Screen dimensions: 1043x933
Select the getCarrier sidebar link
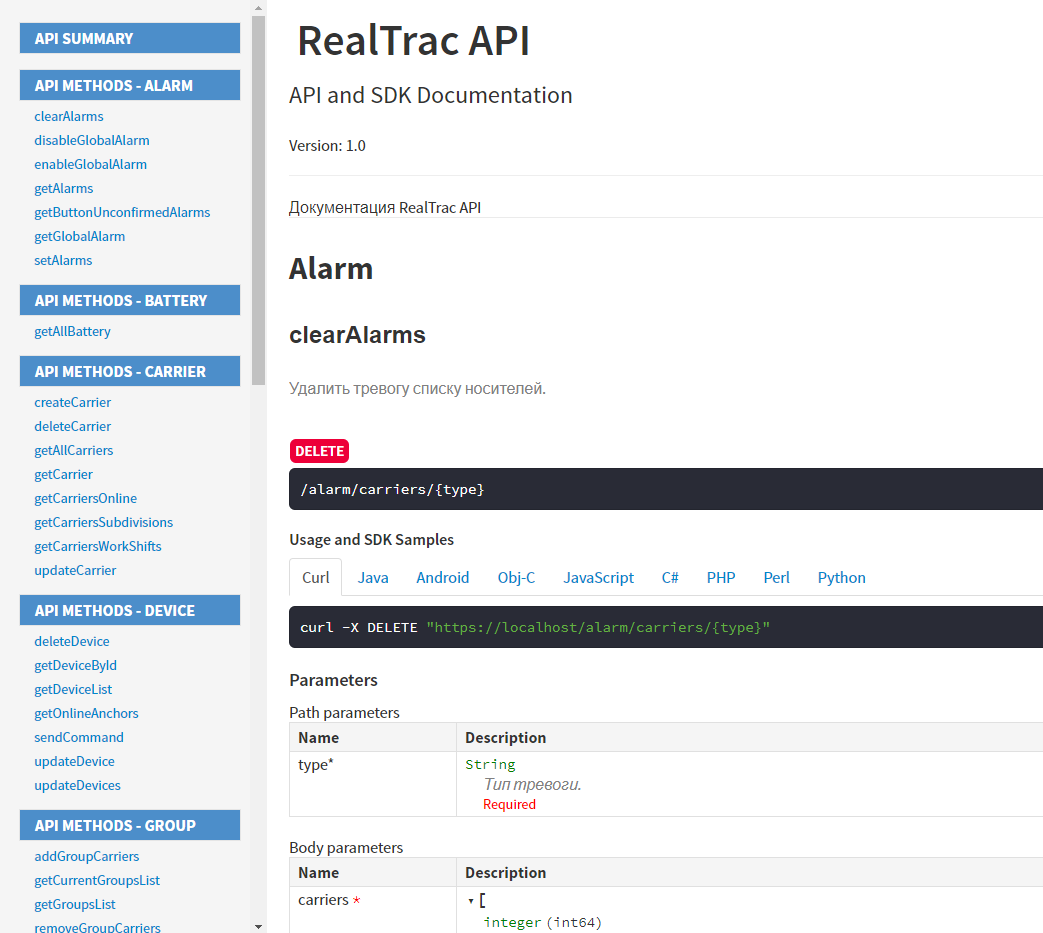[64, 474]
